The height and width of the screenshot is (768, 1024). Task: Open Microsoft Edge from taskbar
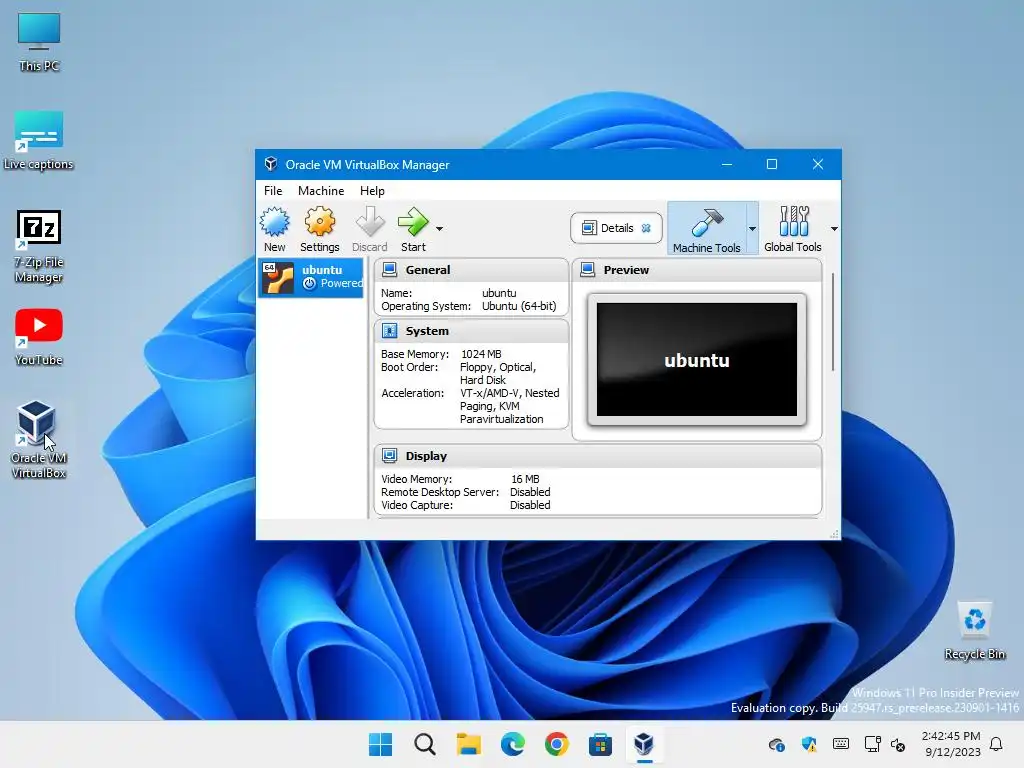(512, 744)
